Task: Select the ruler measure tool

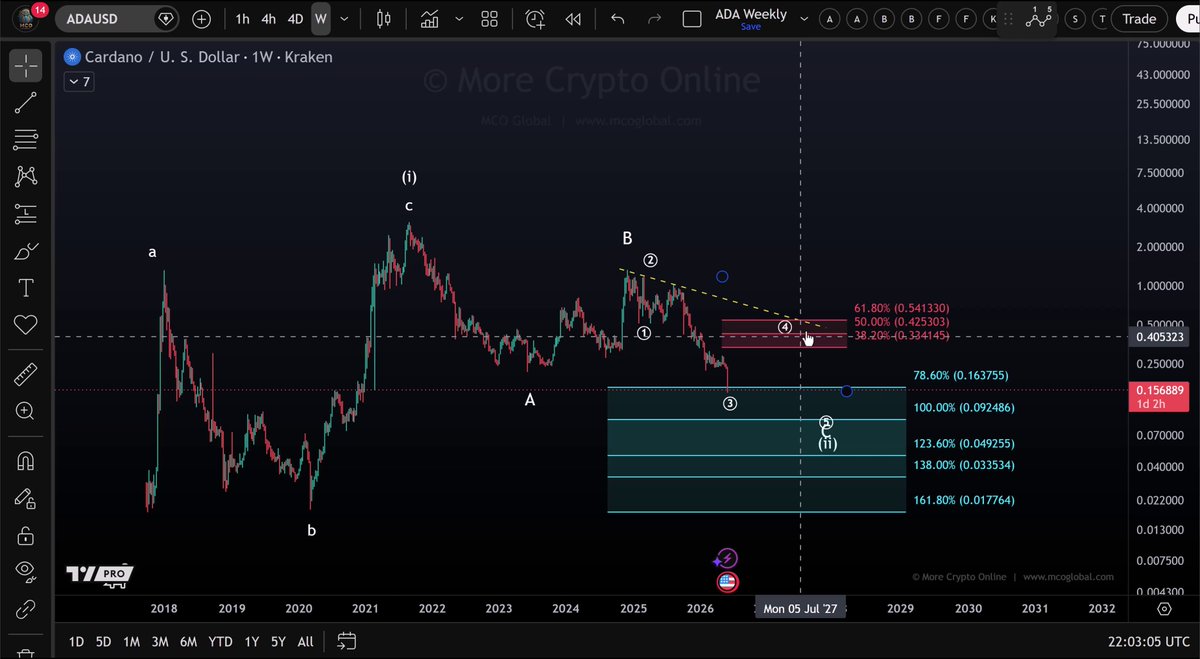Action: pos(25,375)
